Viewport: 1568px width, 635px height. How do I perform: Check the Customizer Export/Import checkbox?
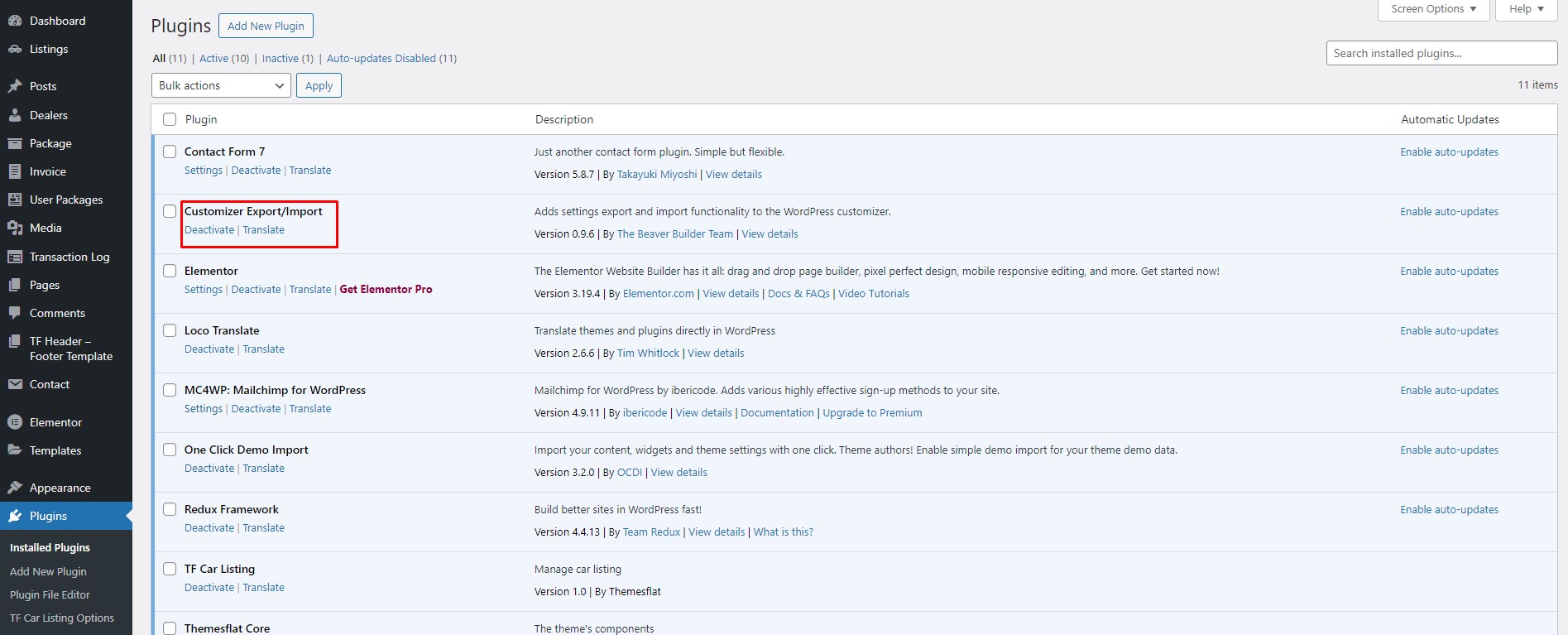(170, 211)
